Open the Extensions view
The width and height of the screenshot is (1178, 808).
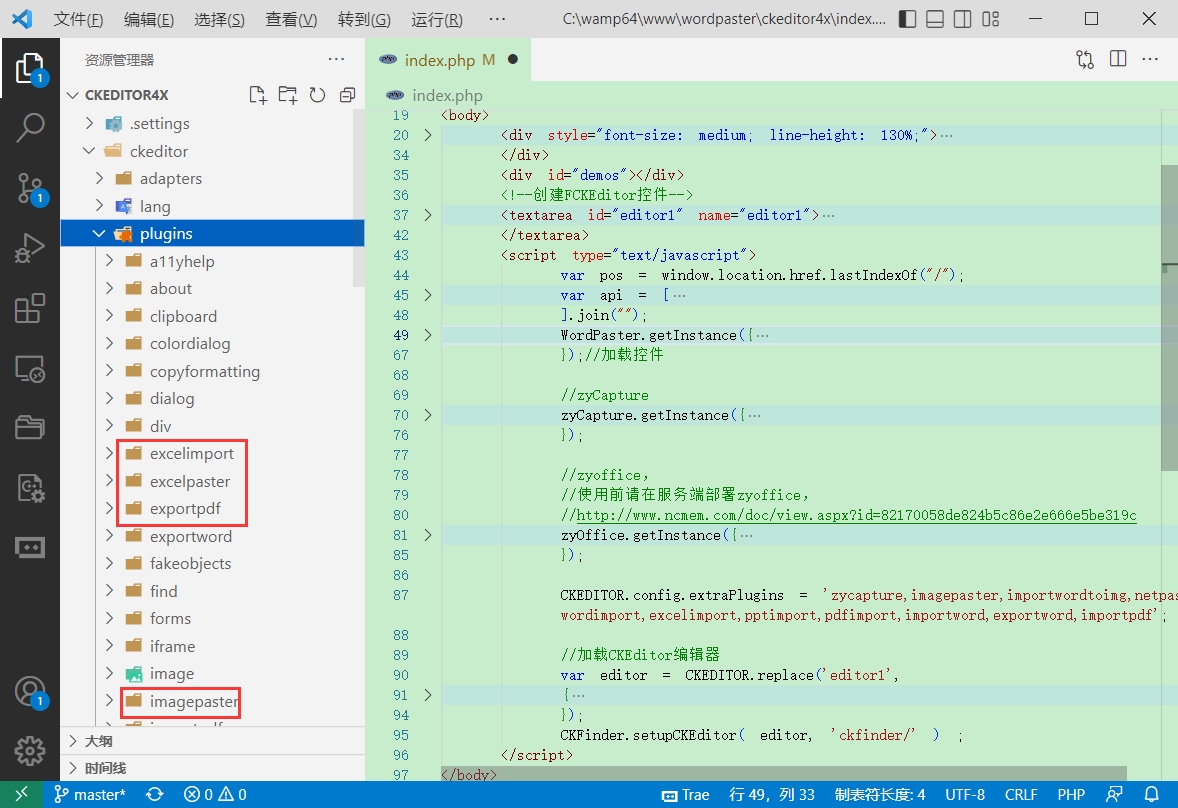coord(30,309)
